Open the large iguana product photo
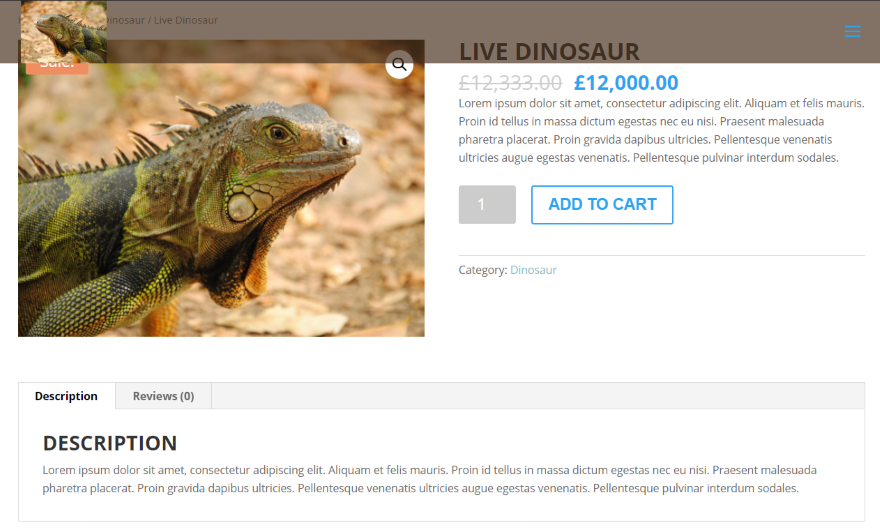 (221, 200)
